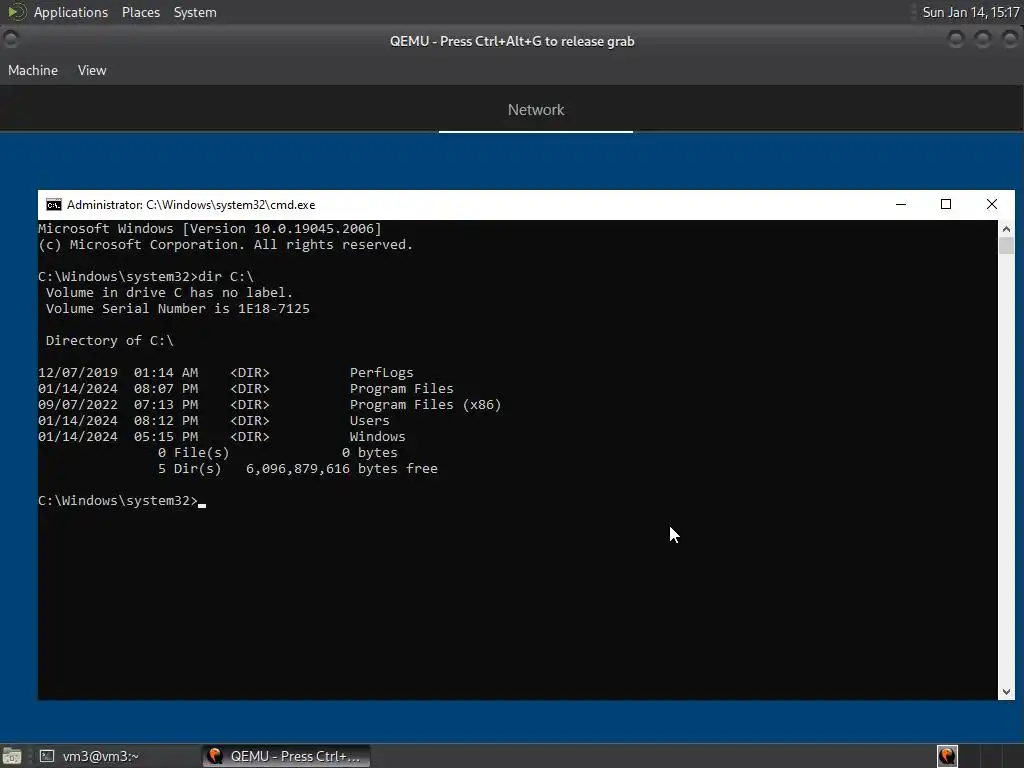The height and width of the screenshot is (768, 1024).
Task: Click the cmd scrollbar down arrow
Action: click(x=1006, y=692)
